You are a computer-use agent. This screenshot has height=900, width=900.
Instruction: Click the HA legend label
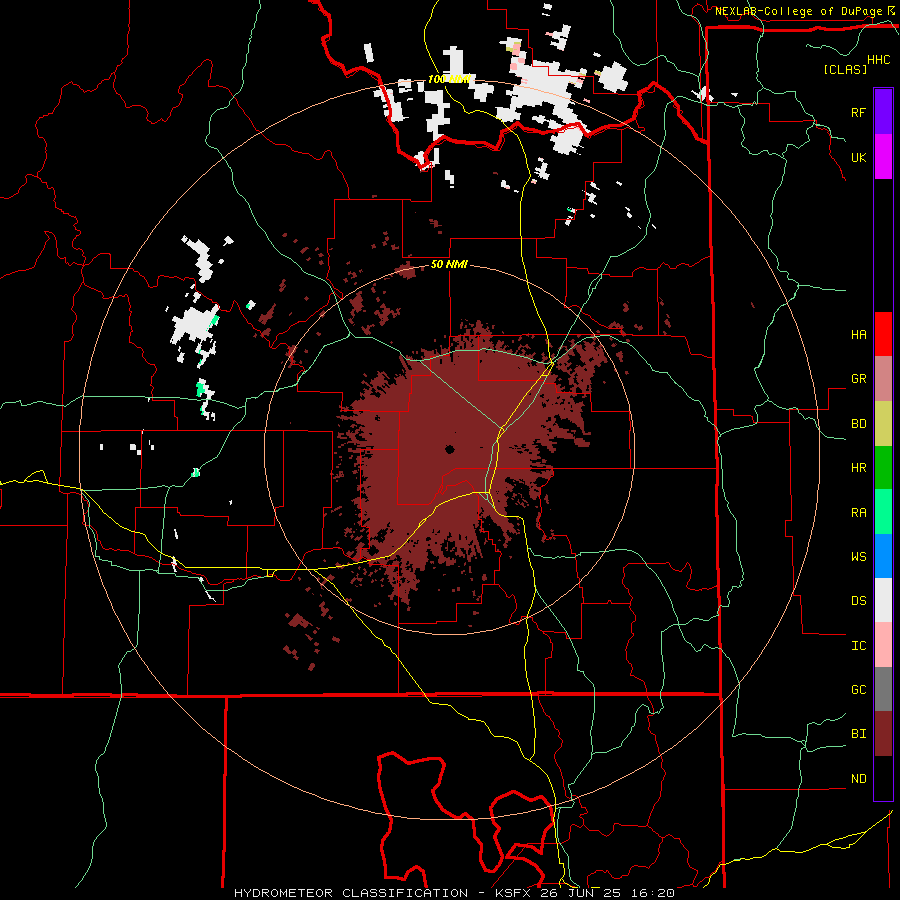(859, 335)
